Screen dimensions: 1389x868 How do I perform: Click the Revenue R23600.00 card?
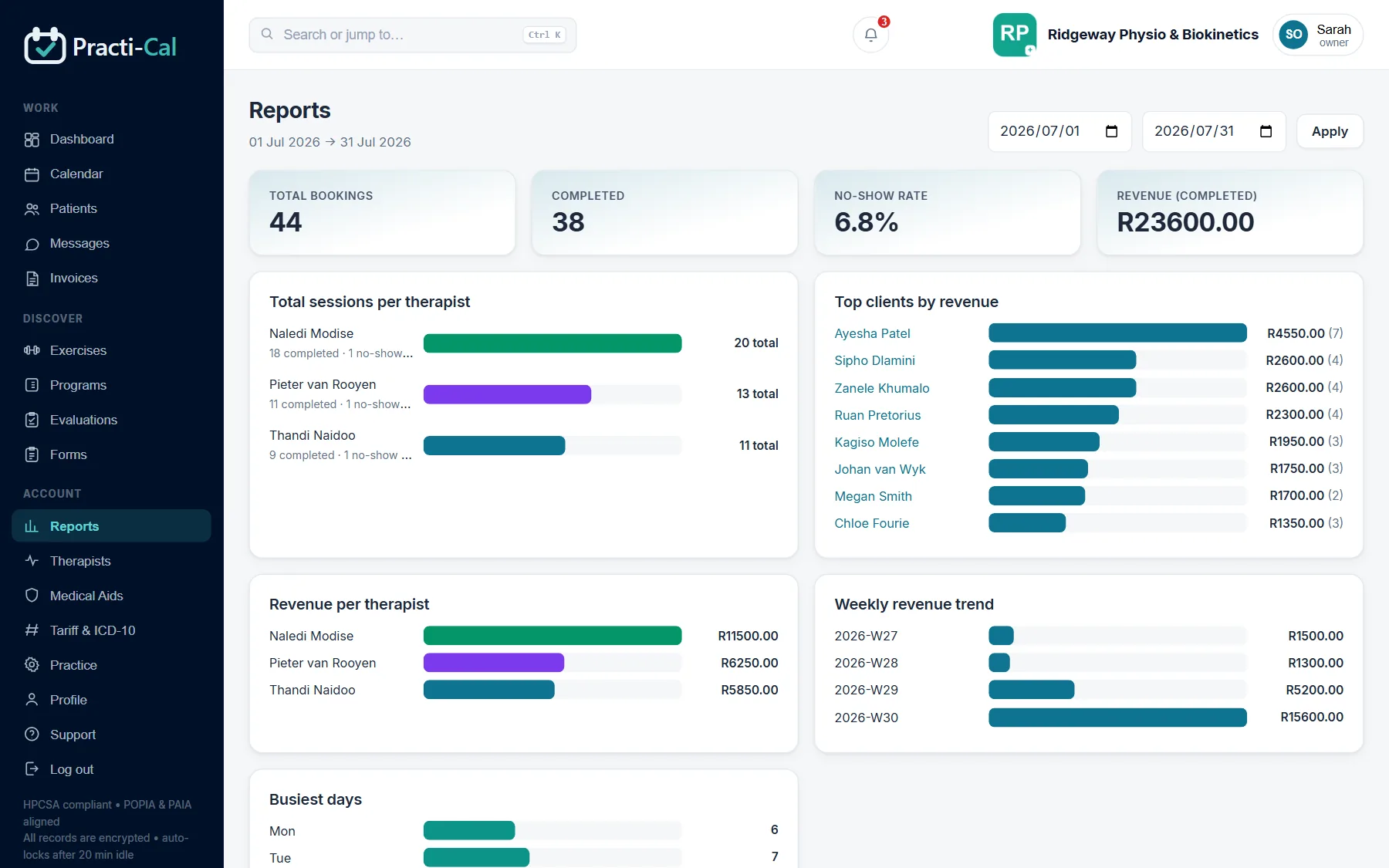pos(1230,212)
